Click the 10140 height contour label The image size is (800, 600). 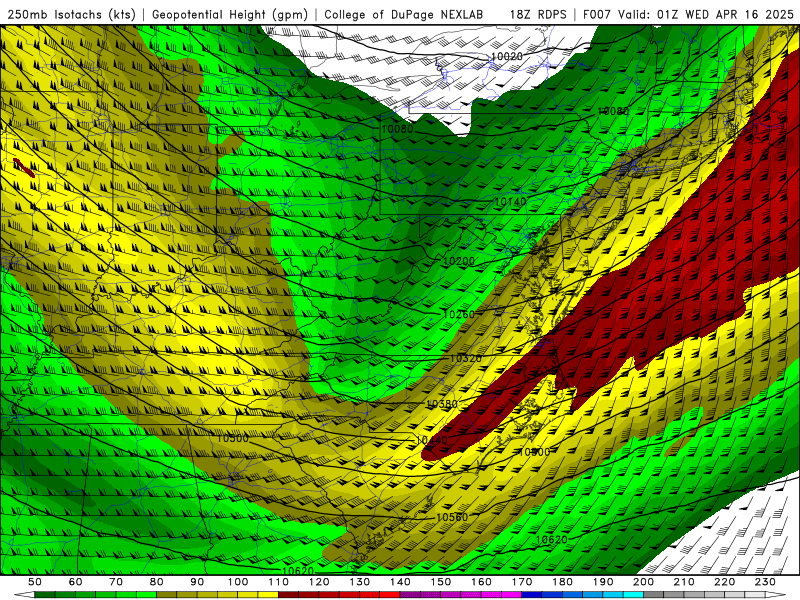click(x=510, y=202)
